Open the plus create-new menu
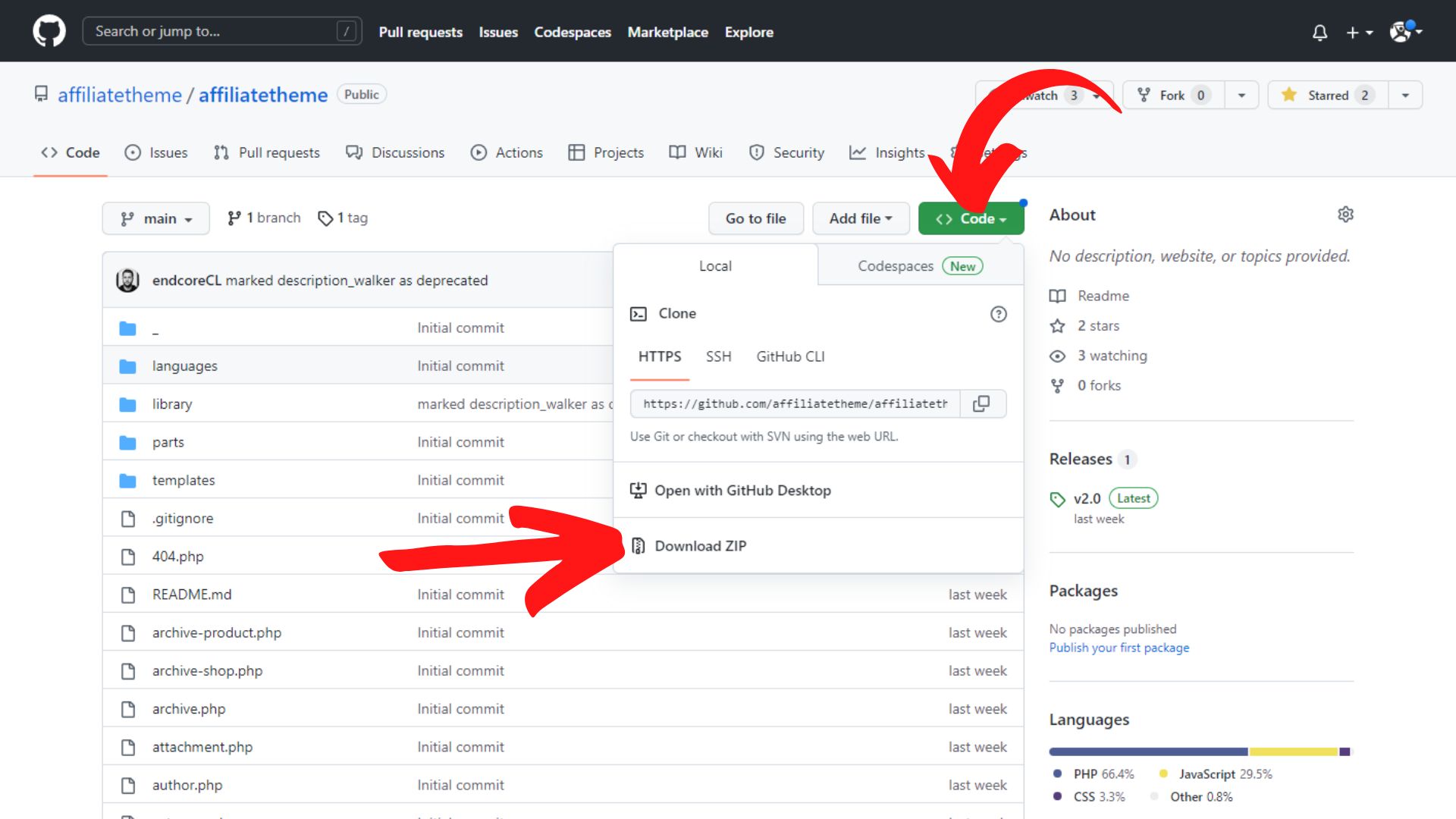This screenshot has height=819, width=1456. point(1359,32)
